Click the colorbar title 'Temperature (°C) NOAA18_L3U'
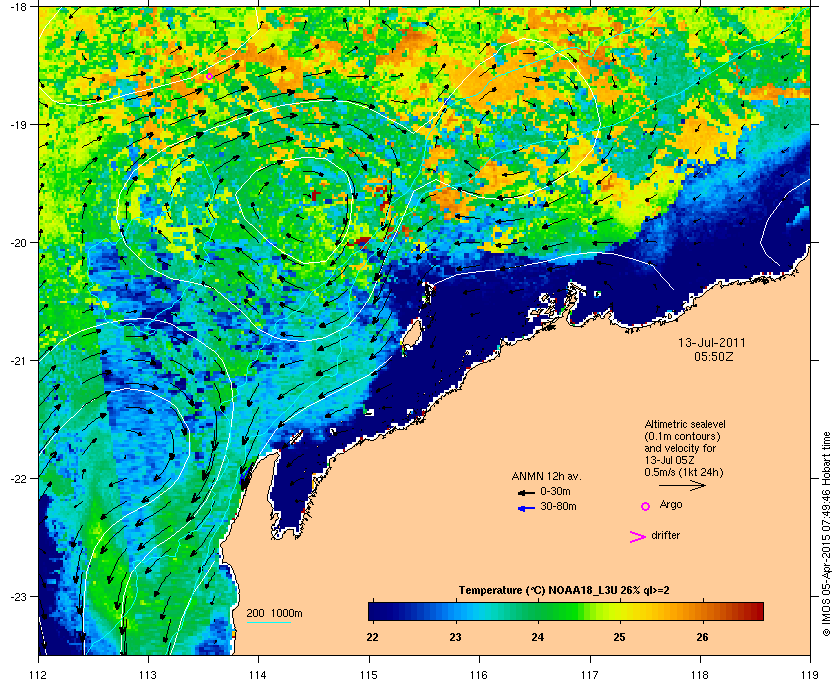 point(537,591)
